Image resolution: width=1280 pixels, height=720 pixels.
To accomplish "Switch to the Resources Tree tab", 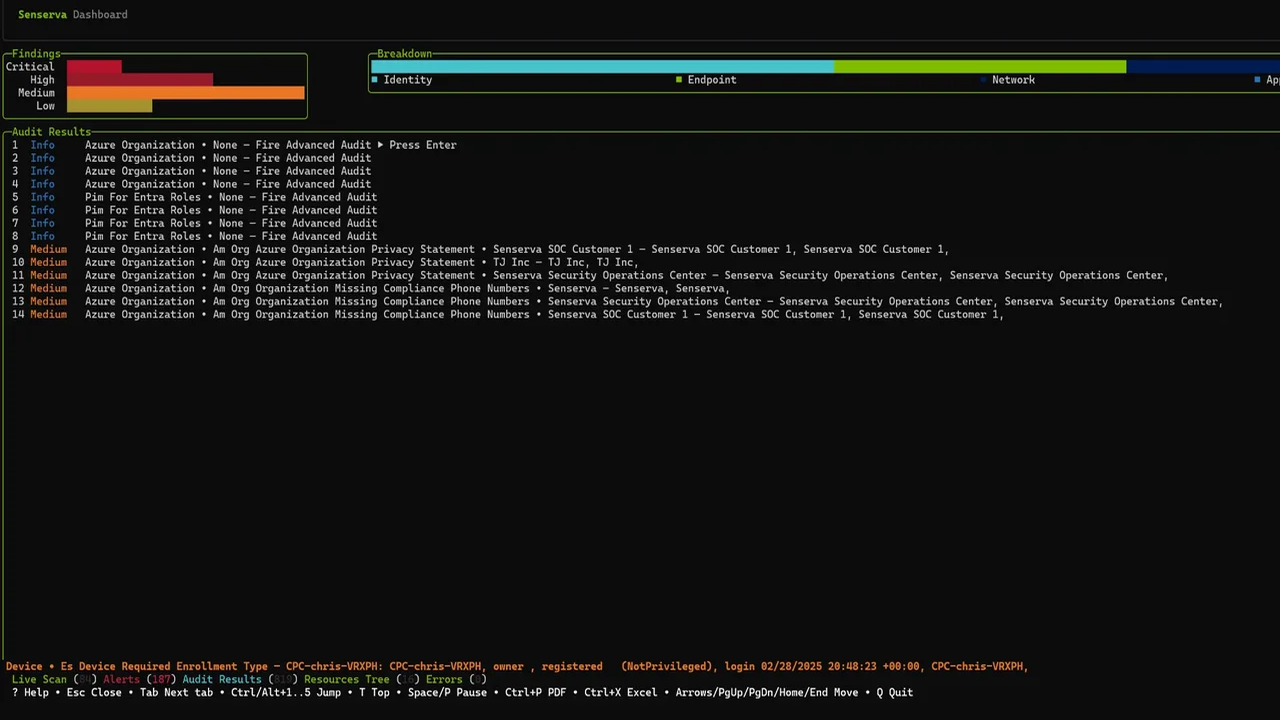I will pyautogui.click(x=346, y=680).
